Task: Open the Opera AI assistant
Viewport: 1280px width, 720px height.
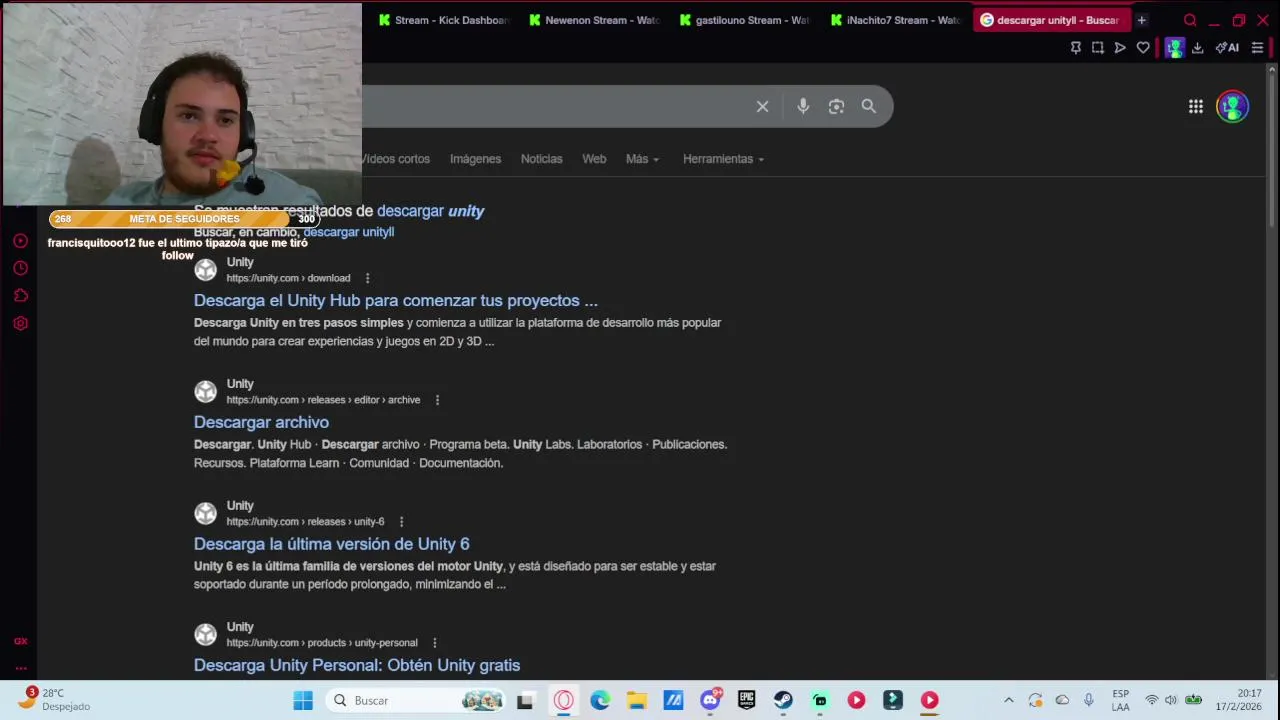Action: coord(1227,47)
